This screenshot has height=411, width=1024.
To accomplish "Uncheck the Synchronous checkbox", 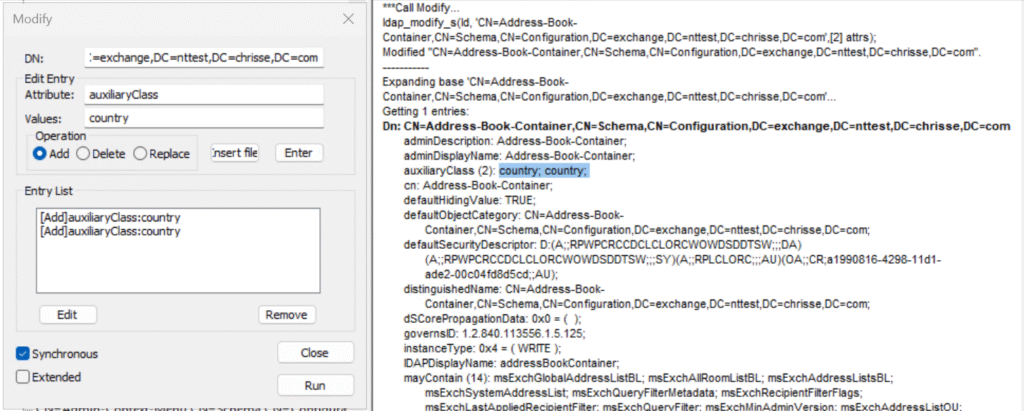I will tap(23, 353).
